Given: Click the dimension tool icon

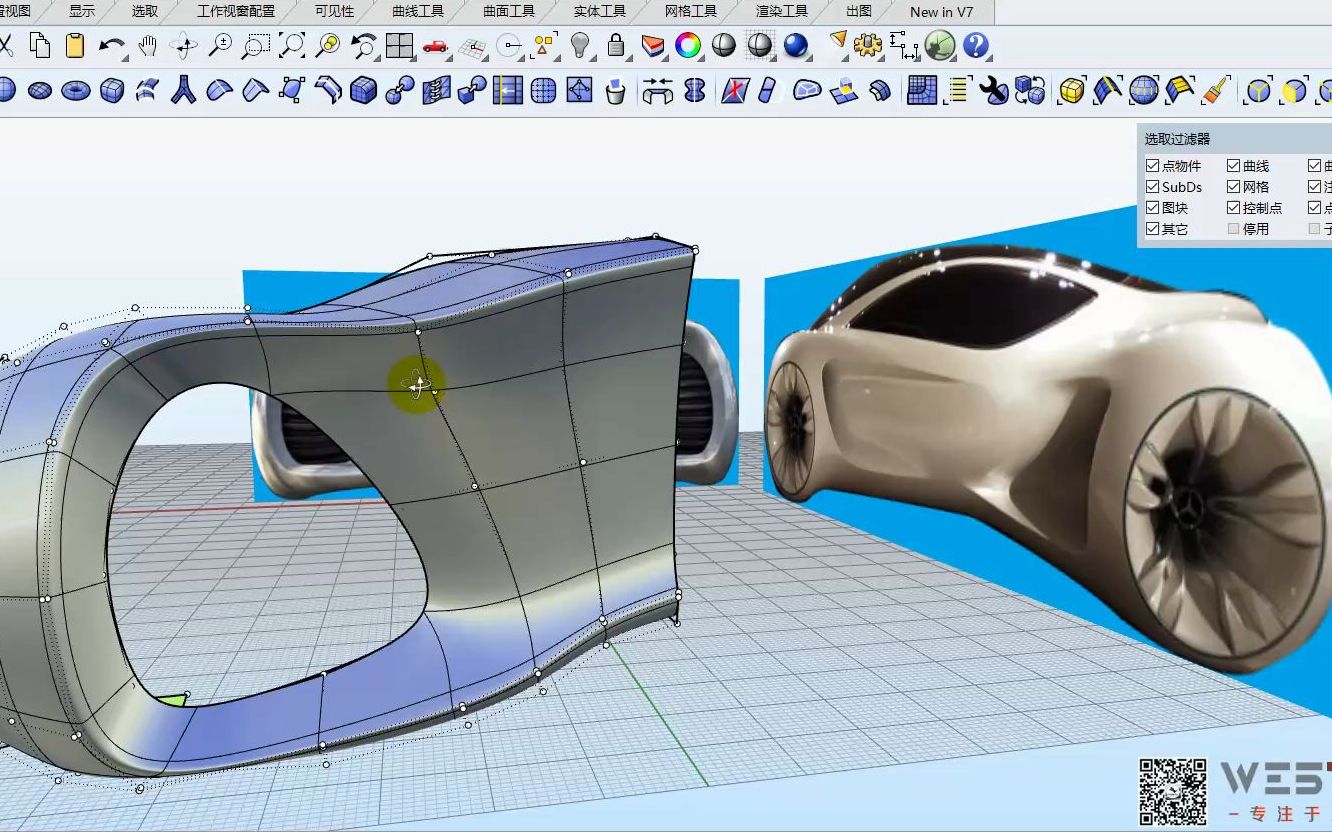Looking at the screenshot, I should (904, 46).
